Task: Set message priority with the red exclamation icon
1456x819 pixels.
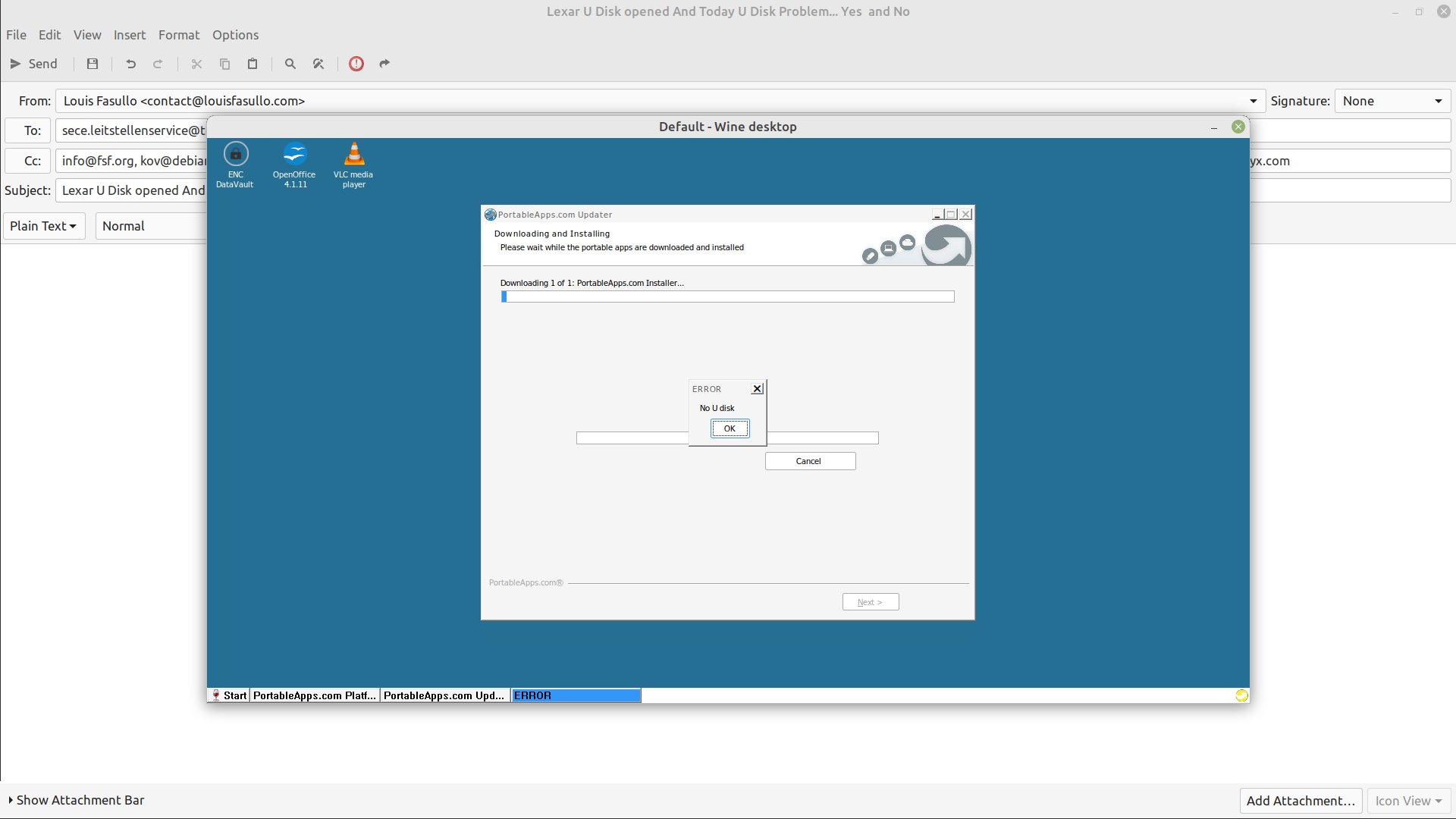Action: point(356,64)
